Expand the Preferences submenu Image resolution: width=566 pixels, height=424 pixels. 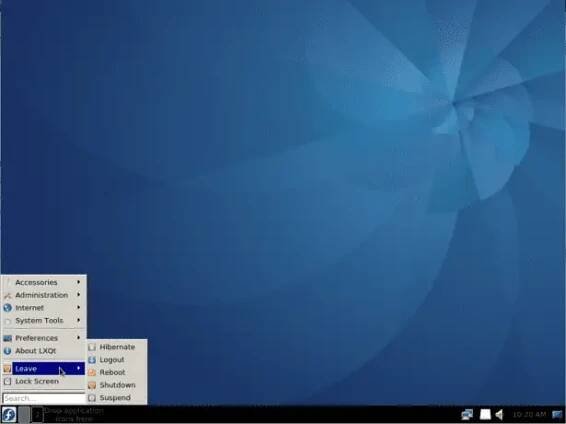click(x=44, y=338)
